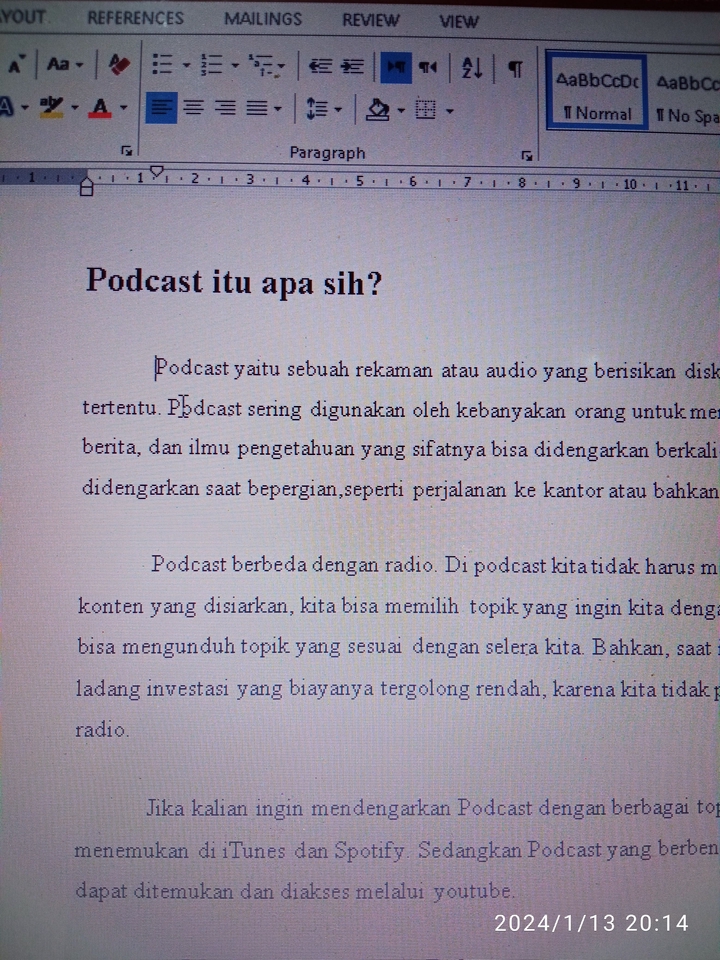This screenshot has height=960, width=720.
Task: Apply the red font color
Action: coord(100,108)
